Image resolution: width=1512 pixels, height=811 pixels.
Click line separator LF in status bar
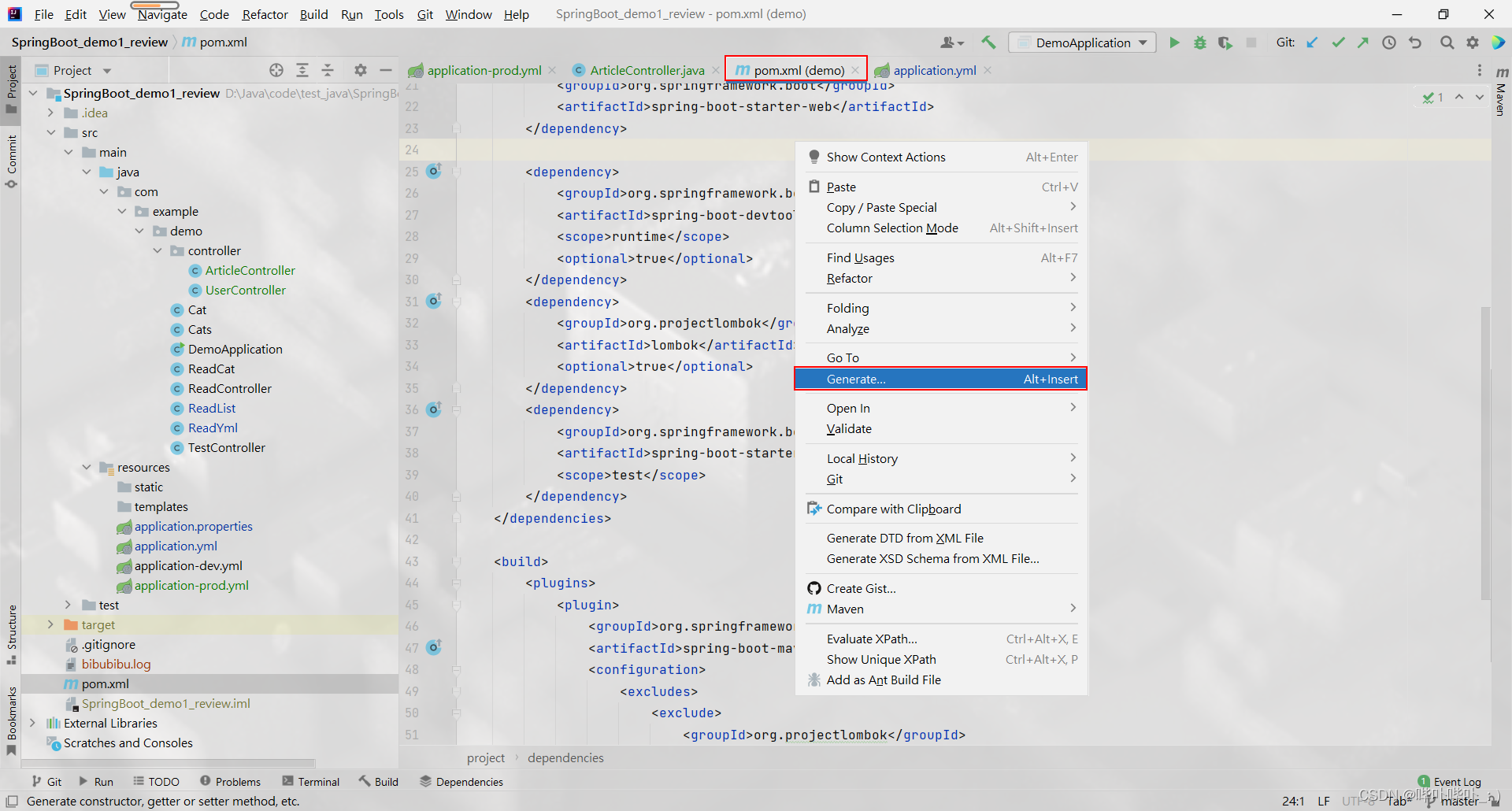[1324, 801]
